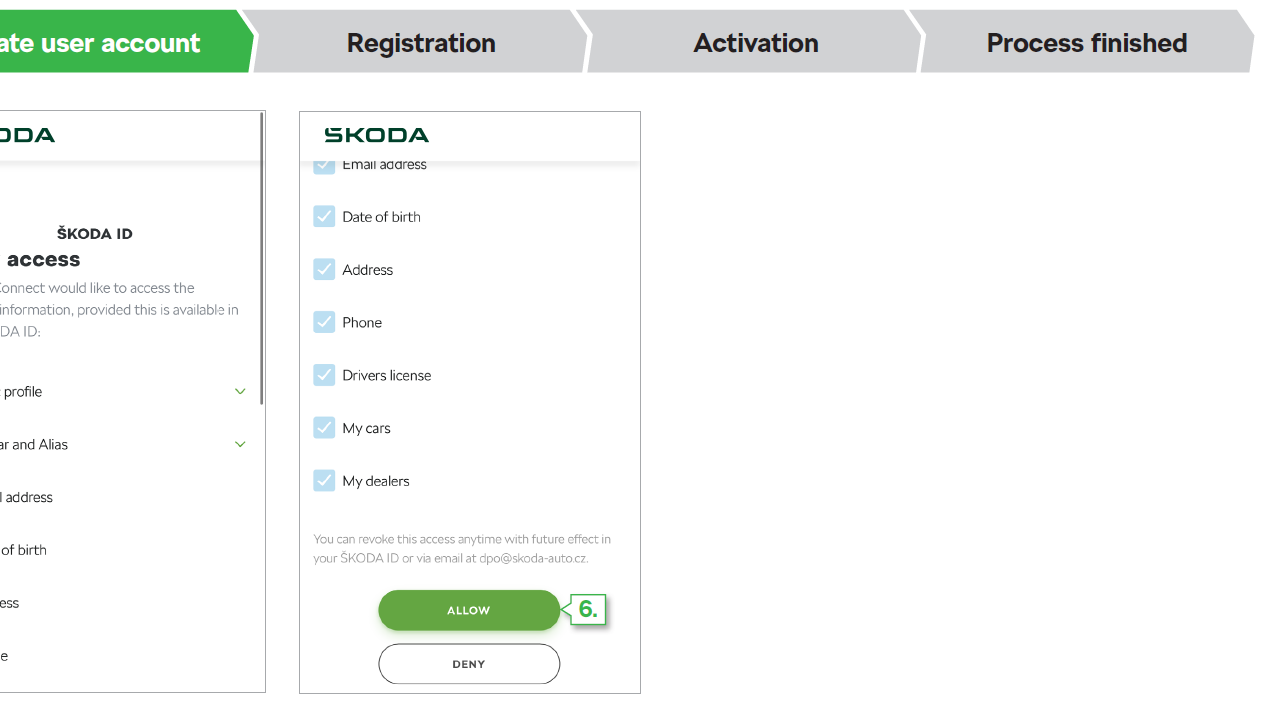Click the partial ŠKODA logo in left panel
The height and width of the screenshot is (711, 1264).
(x=27, y=135)
